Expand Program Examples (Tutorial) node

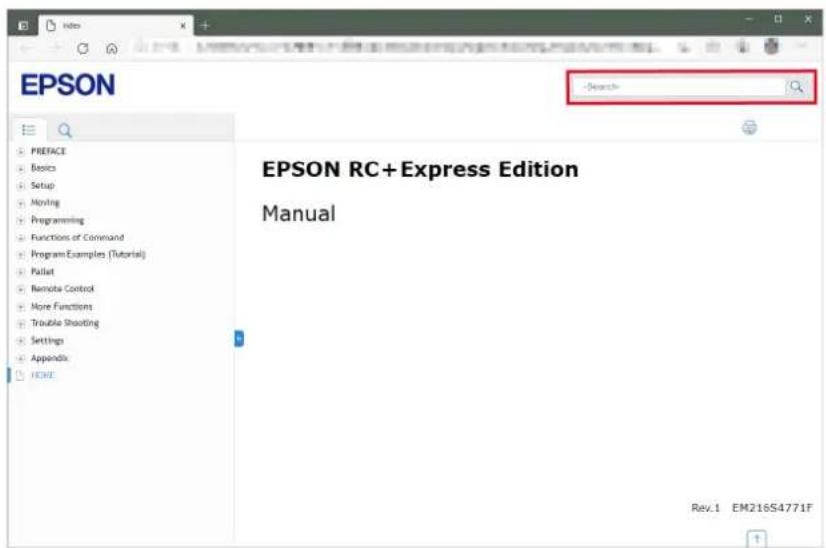click(x=21, y=255)
